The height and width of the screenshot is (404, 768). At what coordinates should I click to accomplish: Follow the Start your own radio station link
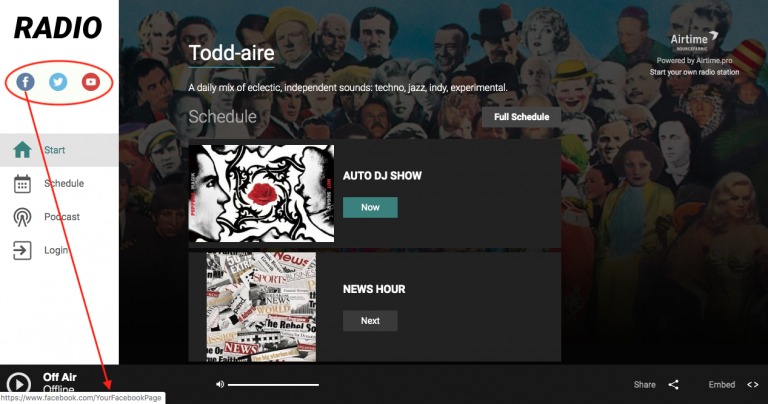[x=695, y=72]
